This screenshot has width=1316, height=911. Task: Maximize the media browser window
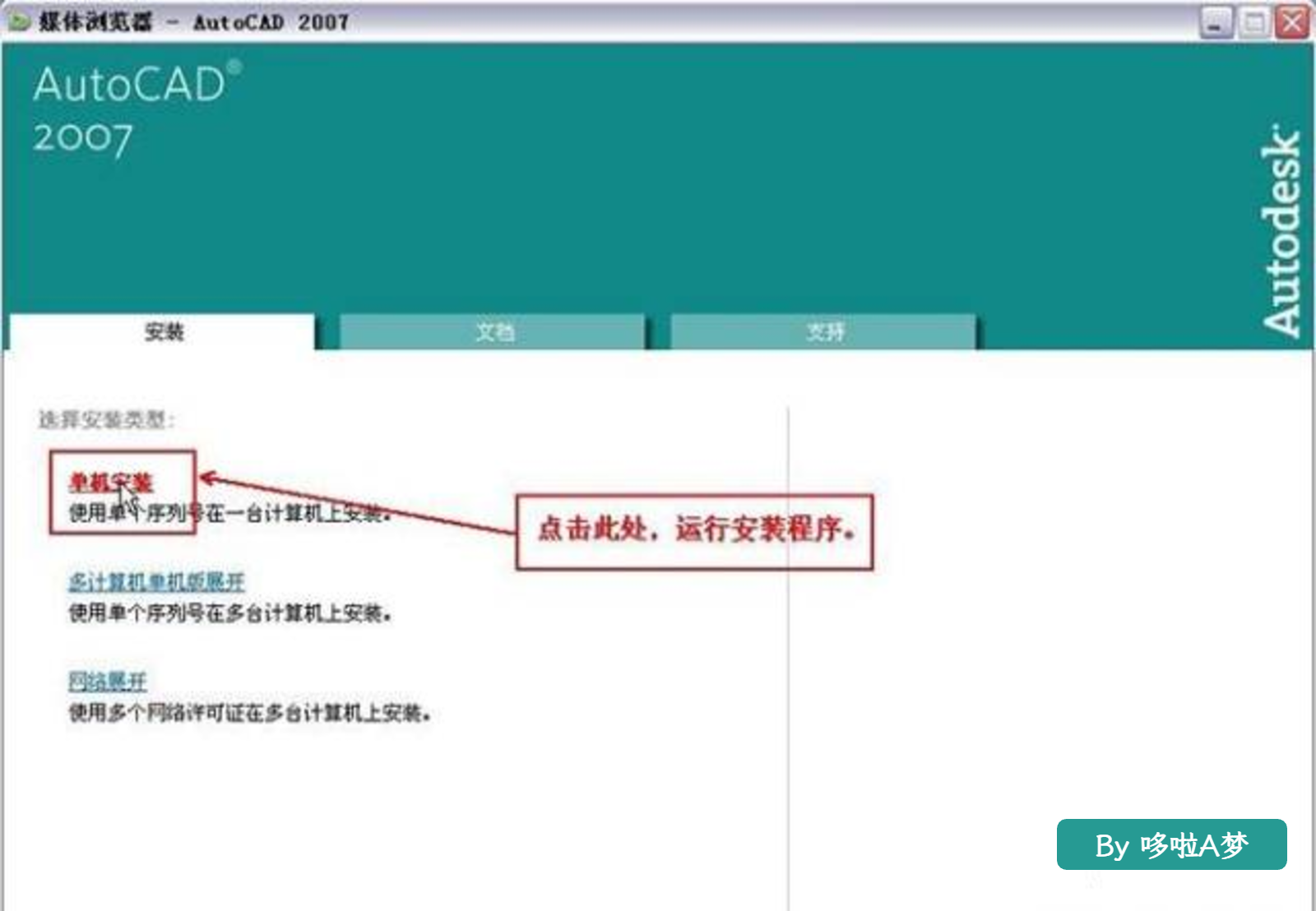point(1254,22)
